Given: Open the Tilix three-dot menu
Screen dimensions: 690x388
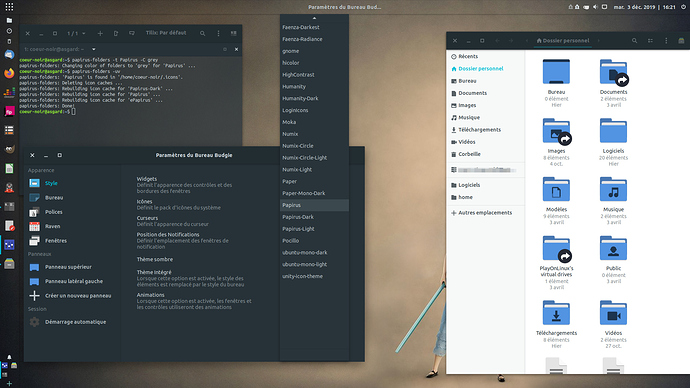Looking at the screenshot, I should [x=218, y=33].
